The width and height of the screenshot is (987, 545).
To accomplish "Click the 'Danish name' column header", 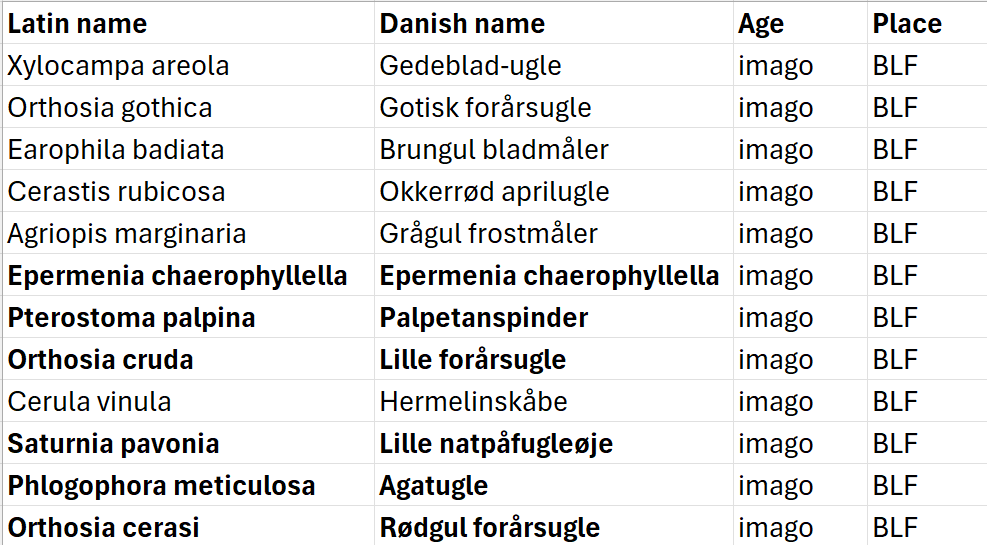I will pyautogui.click(x=462, y=24).
